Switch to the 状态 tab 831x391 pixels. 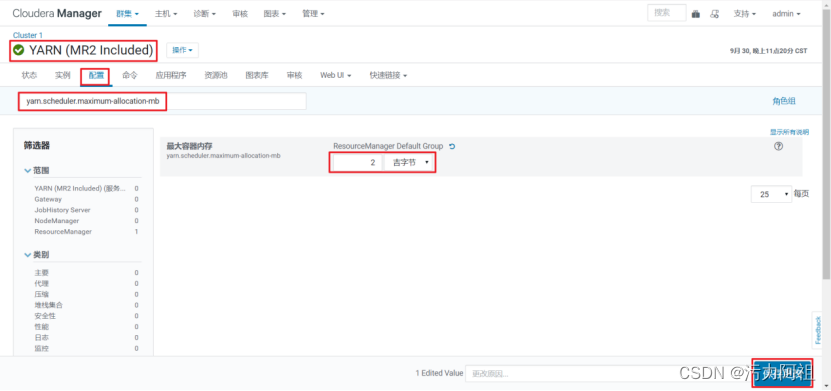click(29, 75)
